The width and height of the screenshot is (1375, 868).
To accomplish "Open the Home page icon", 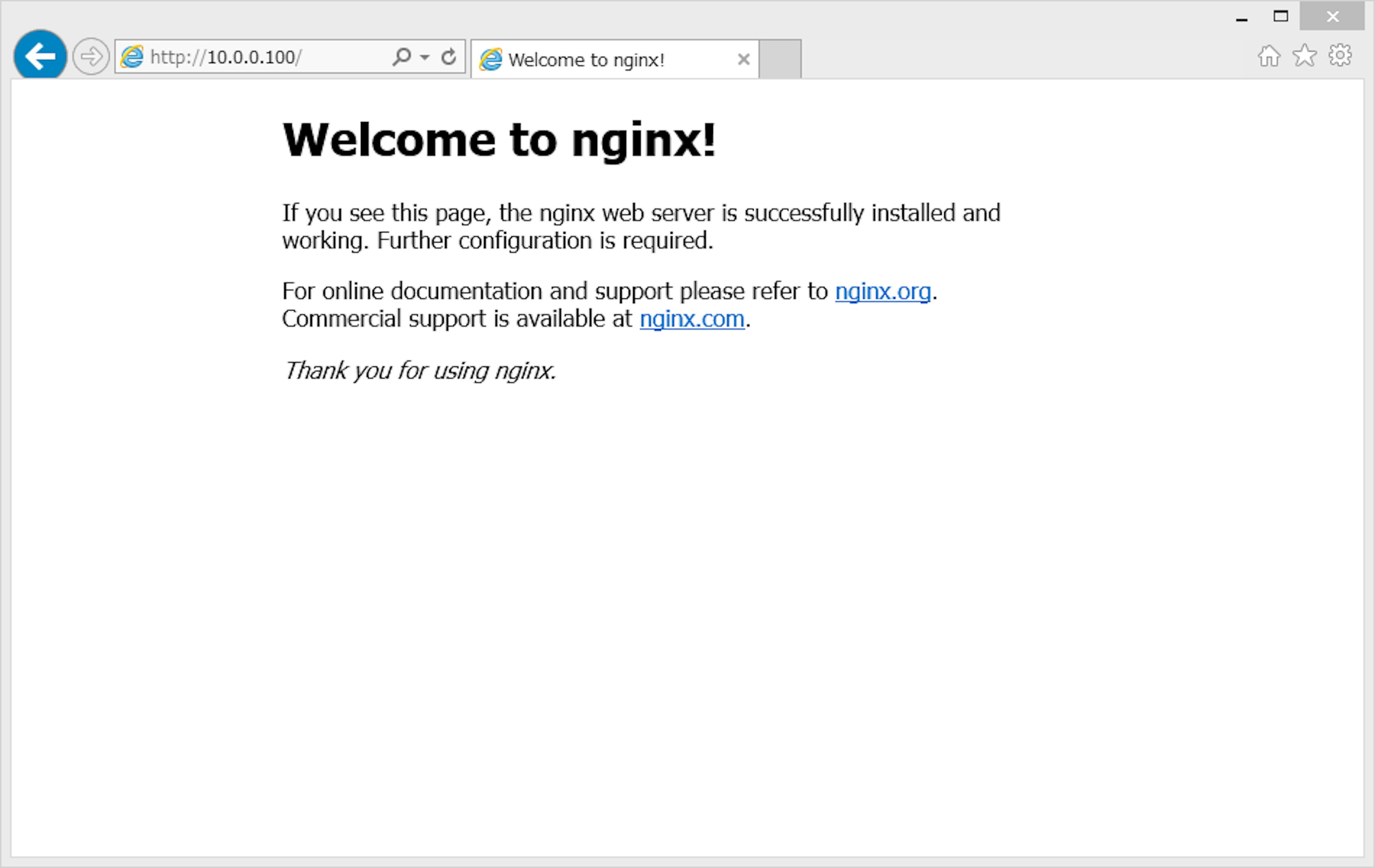I will click(x=1269, y=56).
